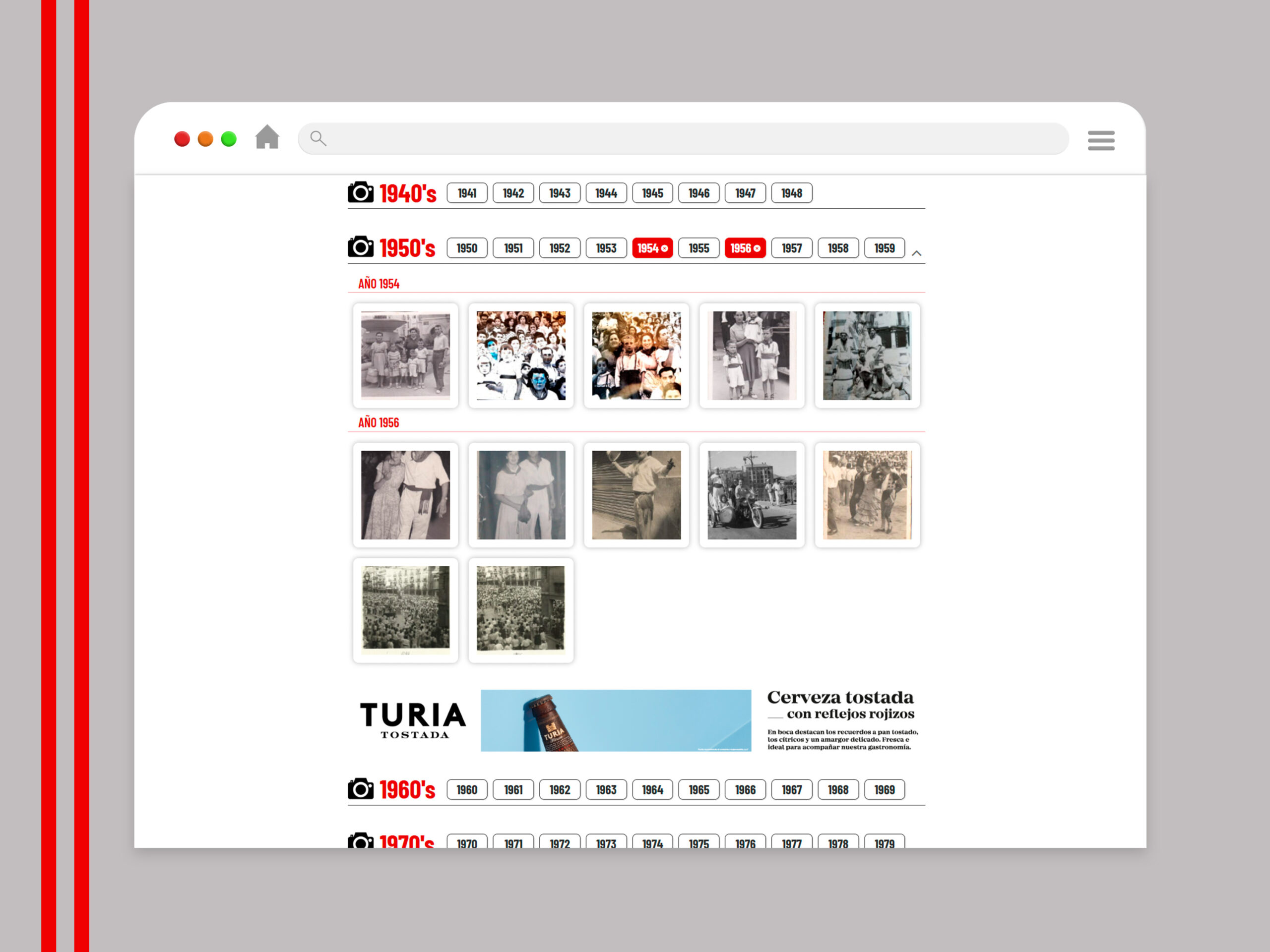Screen dimensions: 1270x952
Task: Toggle the 1953 year filter
Action: (606, 248)
